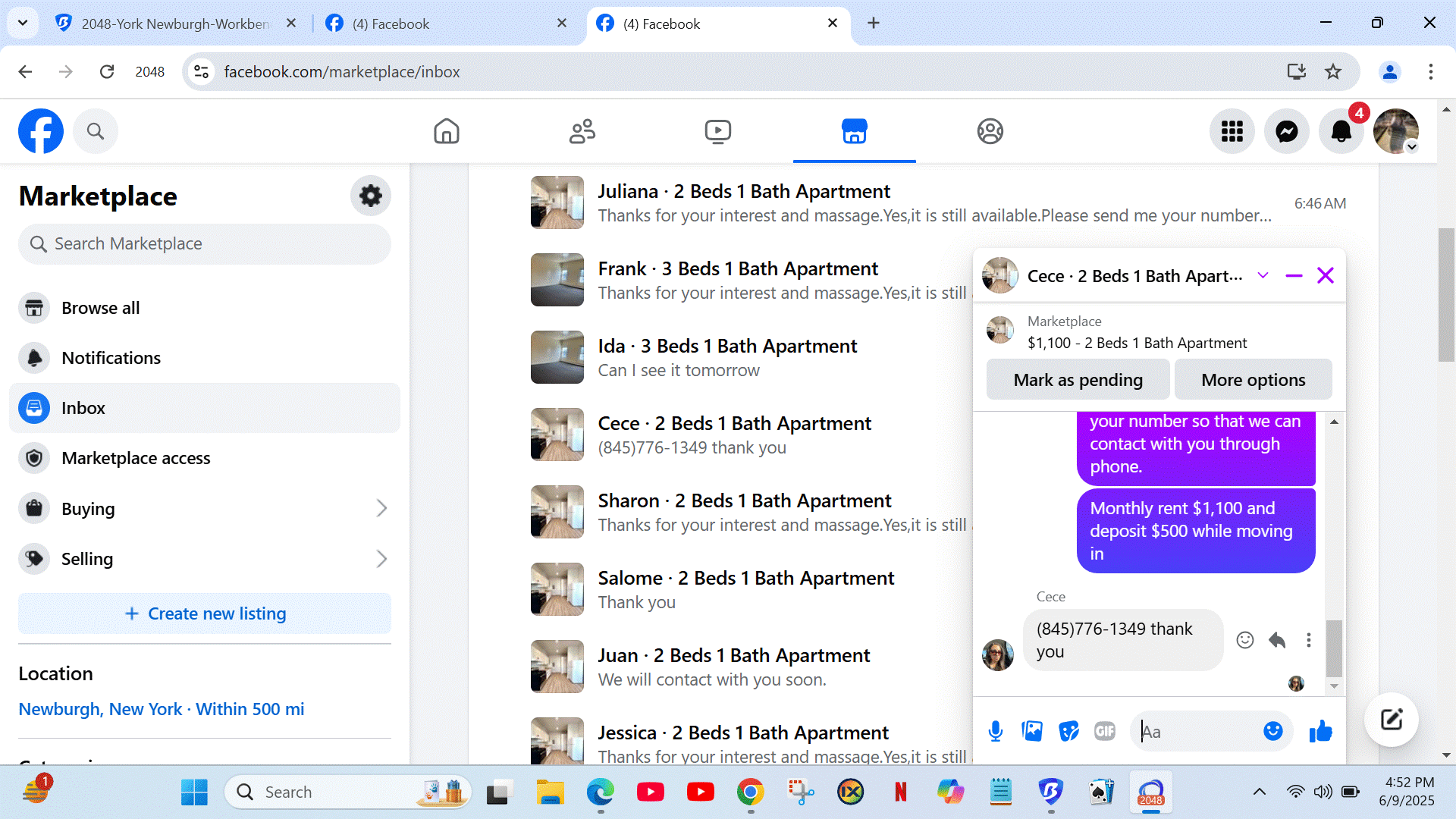React to Cece's message with emoji
1456x819 pixels.
pos(1245,640)
